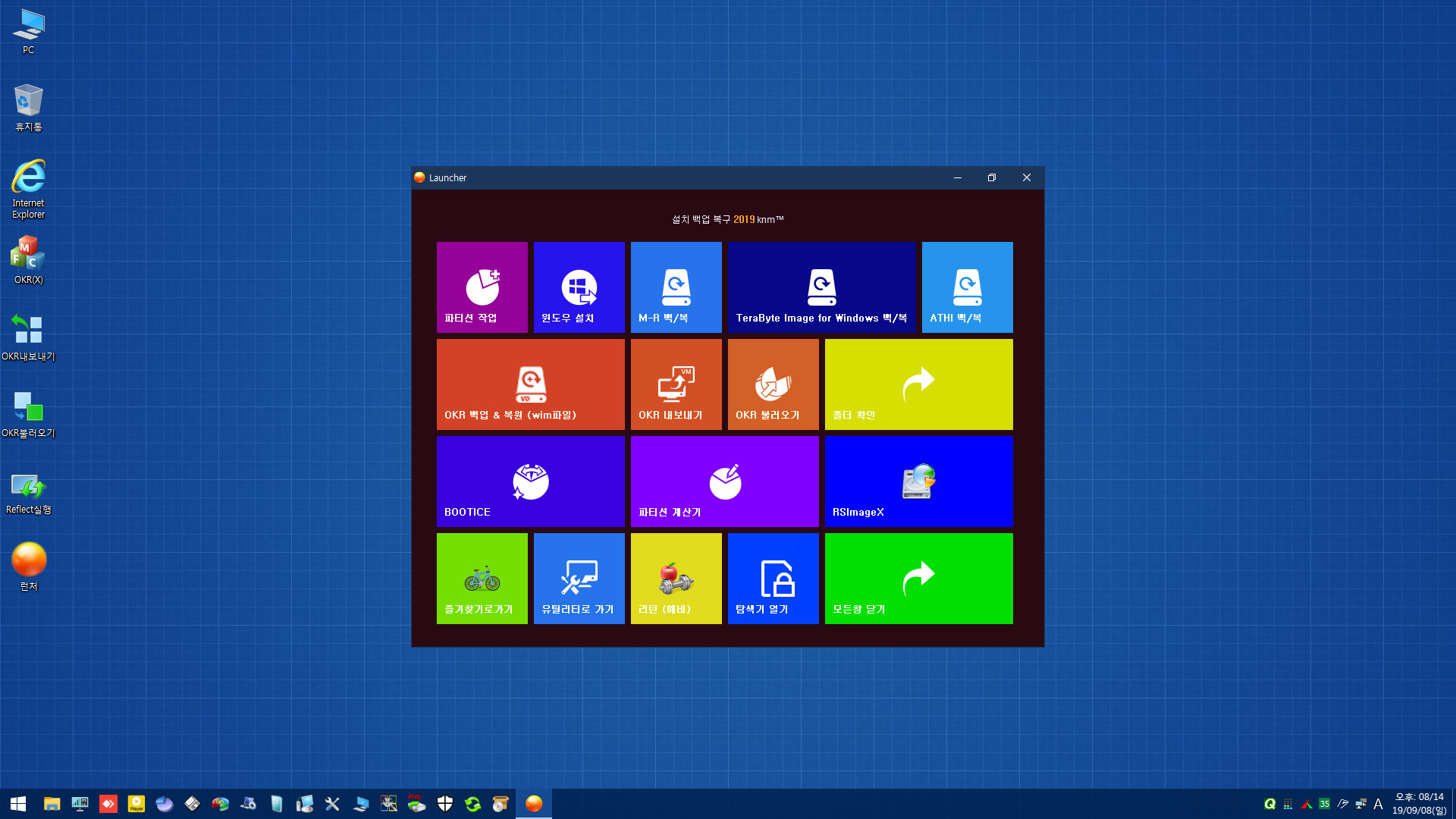The height and width of the screenshot is (819, 1456).
Task: Open File Explorer from the taskbar
Action: click(52, 804)
